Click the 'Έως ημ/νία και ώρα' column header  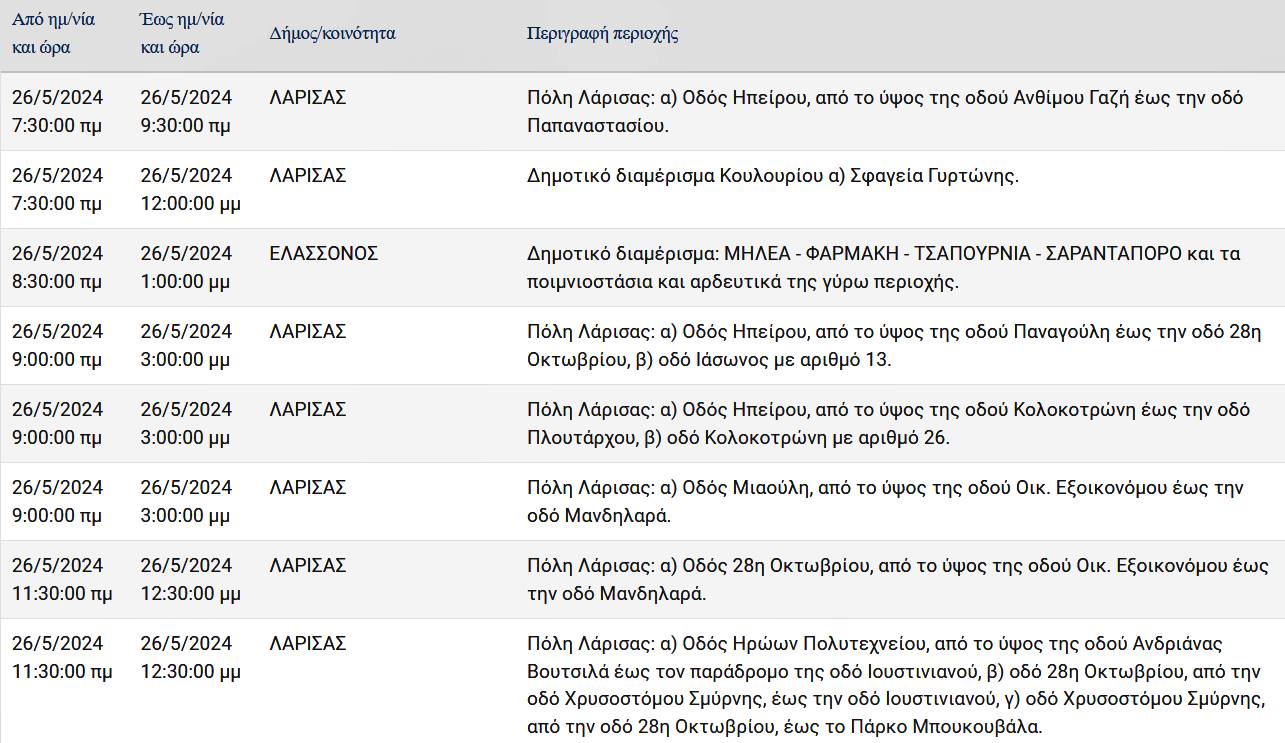pyautogui.click(x=182, y=33)
